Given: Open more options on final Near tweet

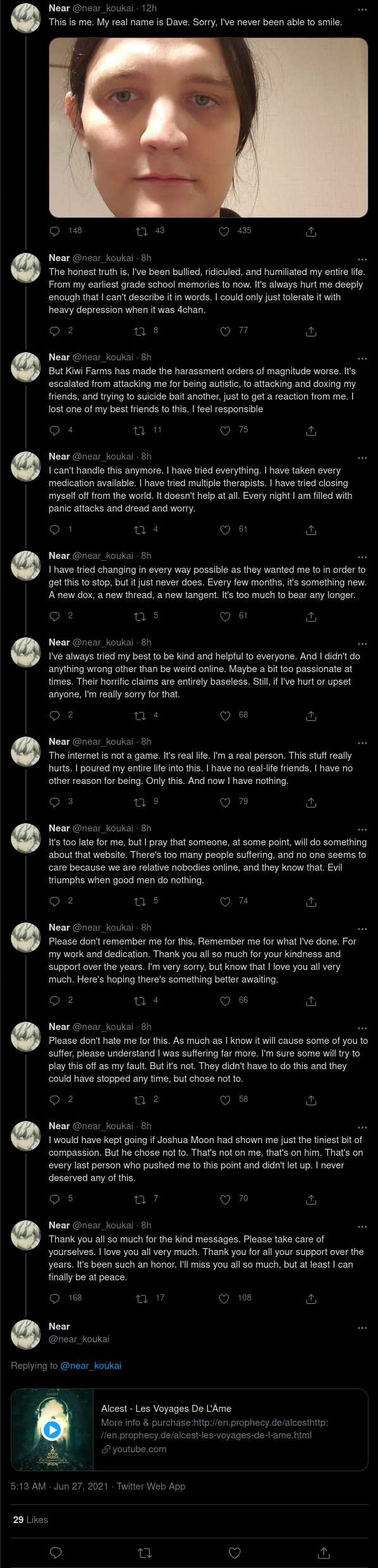Looking at the screenshot, I should 362,1328.
